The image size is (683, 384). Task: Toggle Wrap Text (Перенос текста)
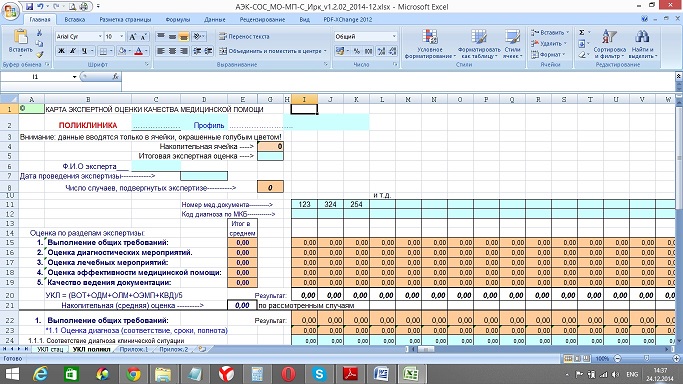[244, 37]
